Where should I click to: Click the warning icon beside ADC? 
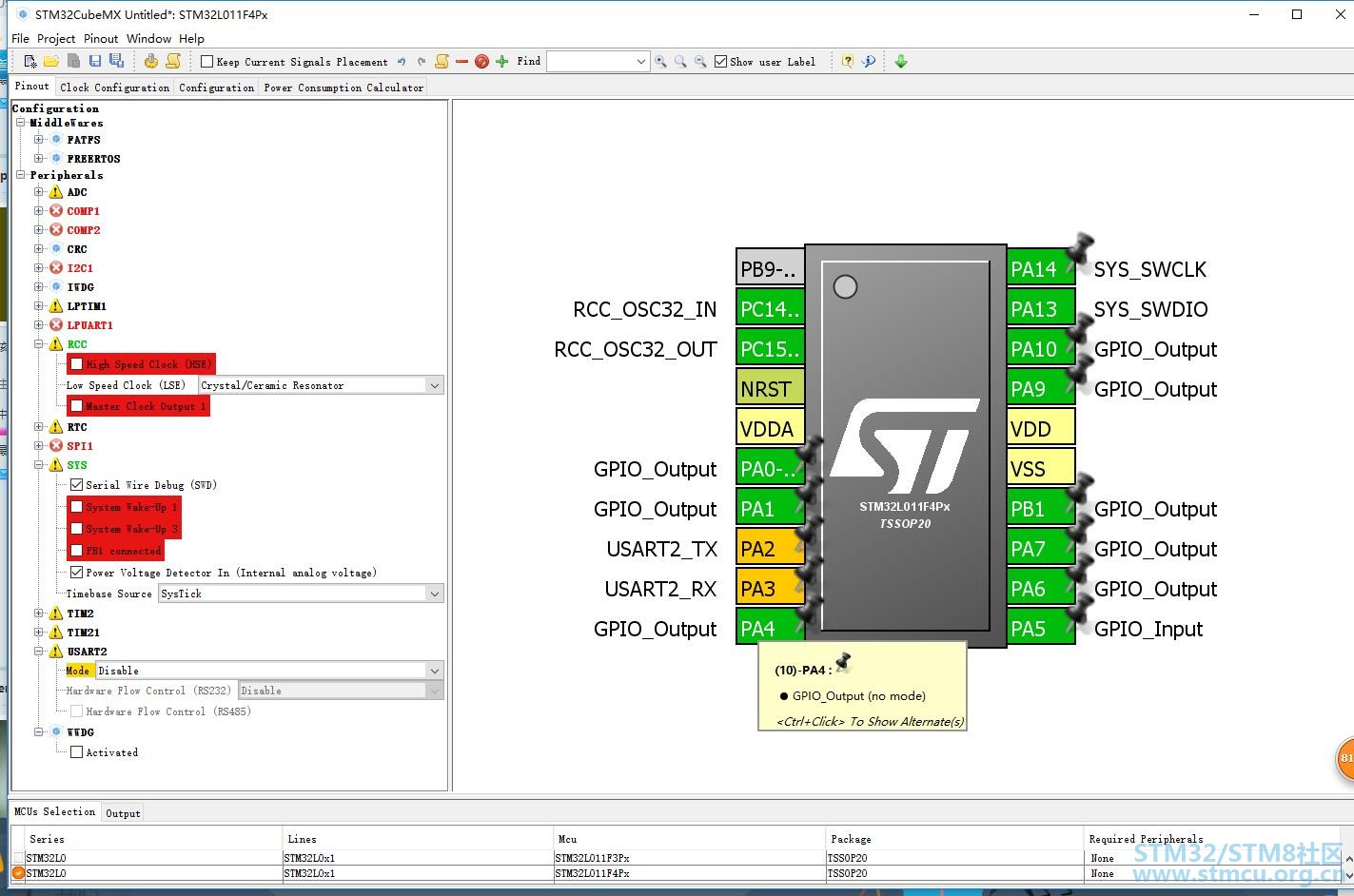56,192
